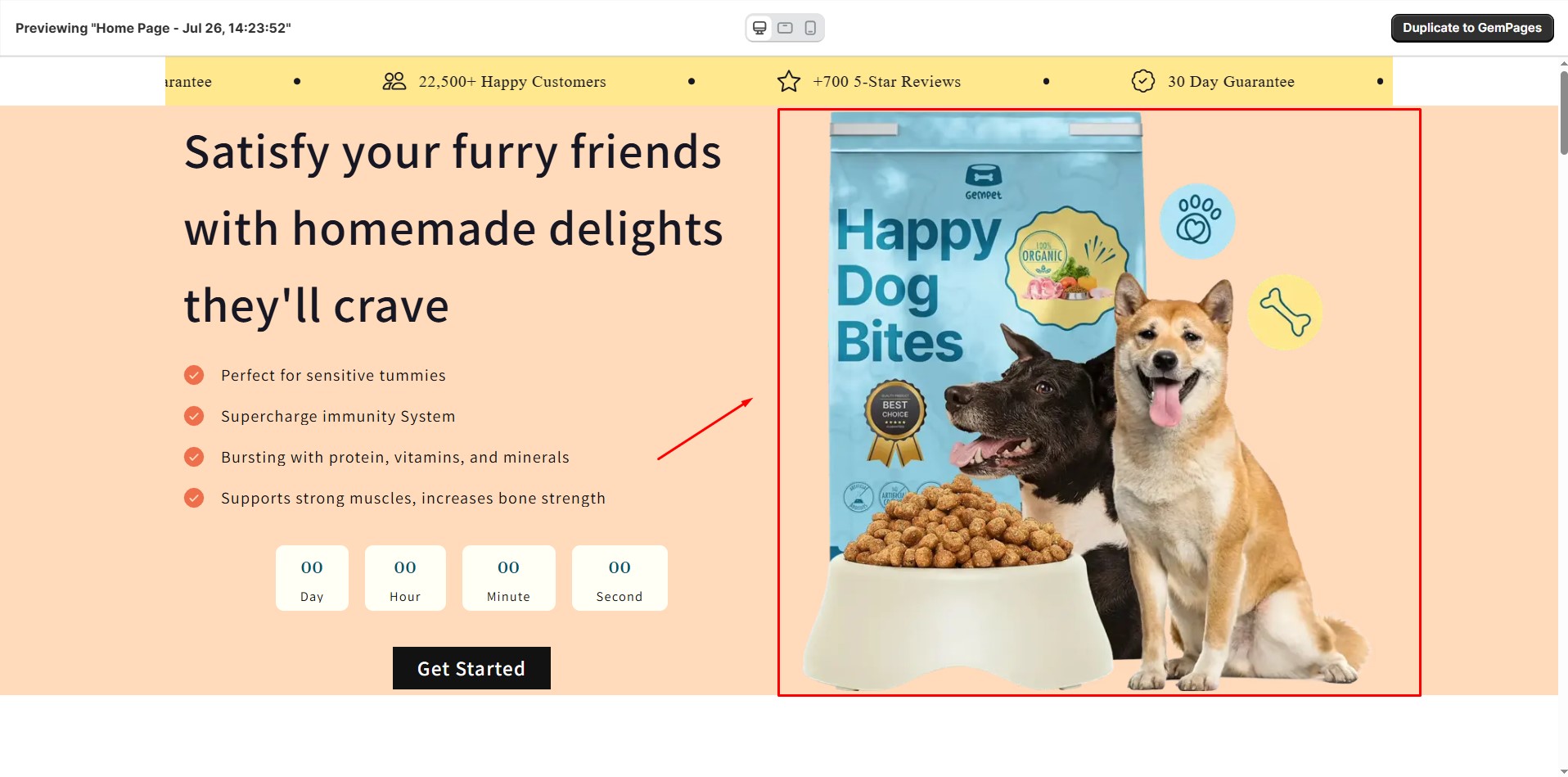Click the check next to protein, vitamins
This screenshot has width=1568, height=777.
[x=194, y=457]
